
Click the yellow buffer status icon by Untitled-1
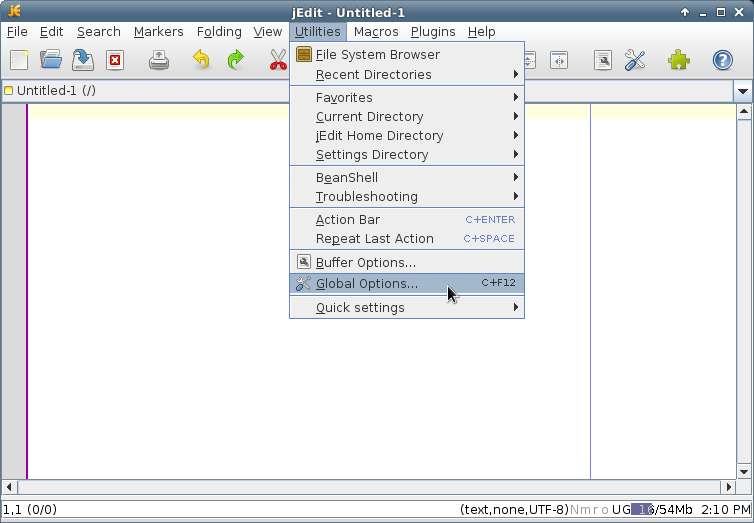click(8, 91)
